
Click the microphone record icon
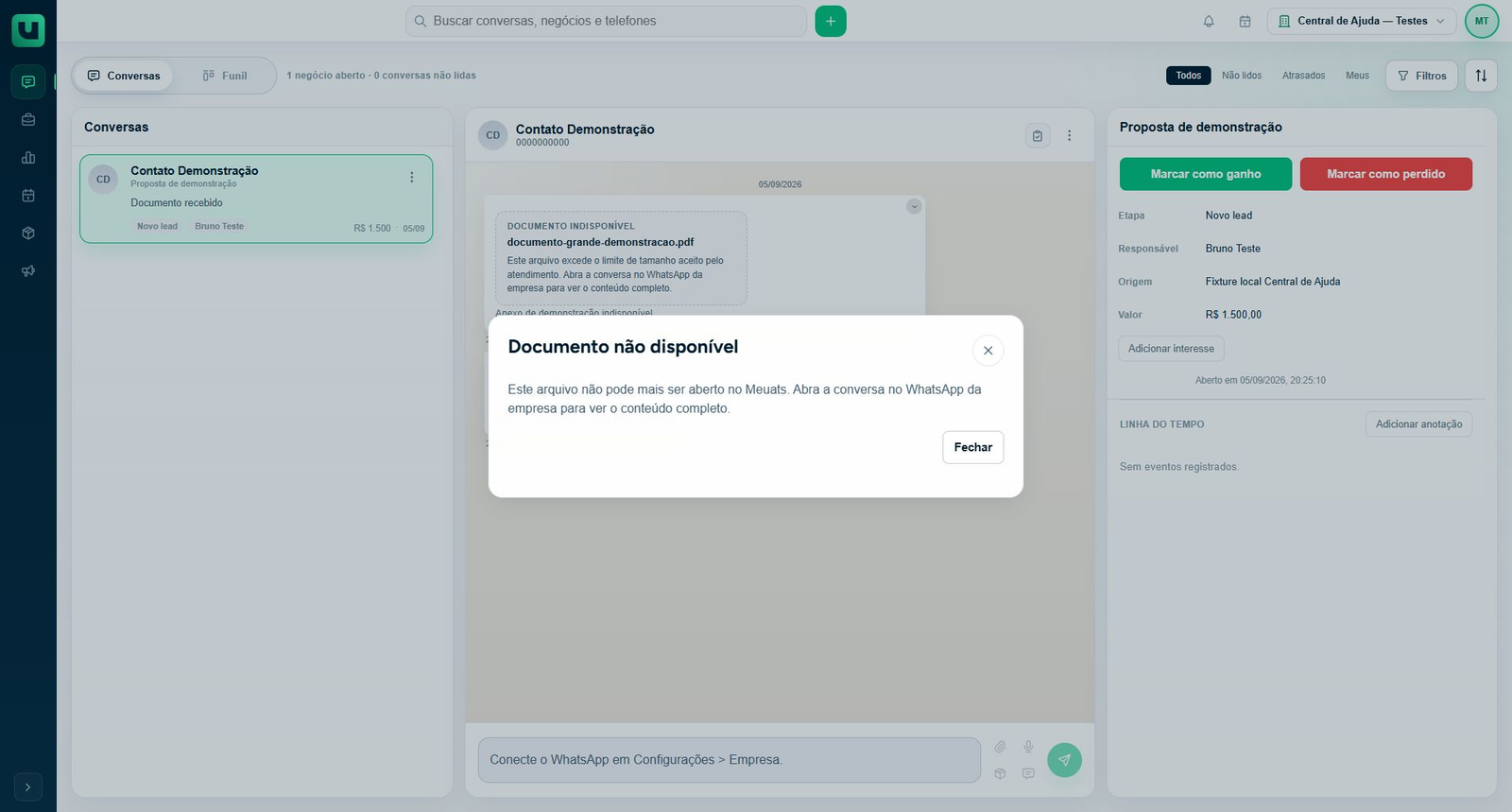pyautogui.click(x=1028, y=747)
